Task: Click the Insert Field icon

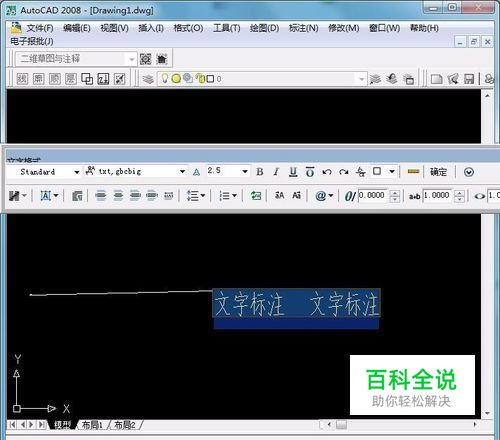Action: [256, 196]
